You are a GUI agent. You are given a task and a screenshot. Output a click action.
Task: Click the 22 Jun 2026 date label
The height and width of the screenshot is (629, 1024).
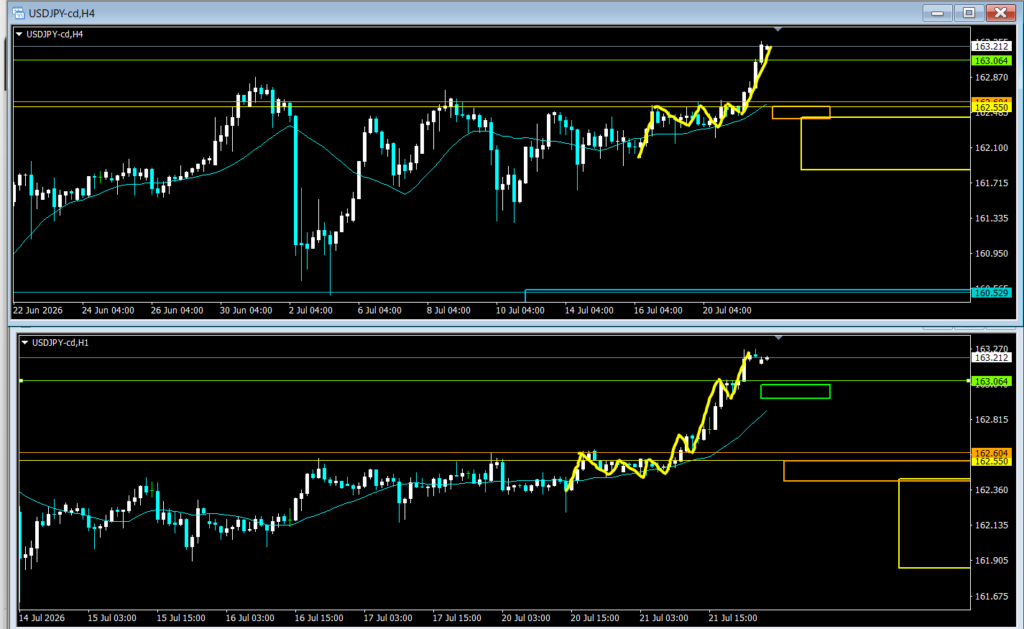[38, 310]
